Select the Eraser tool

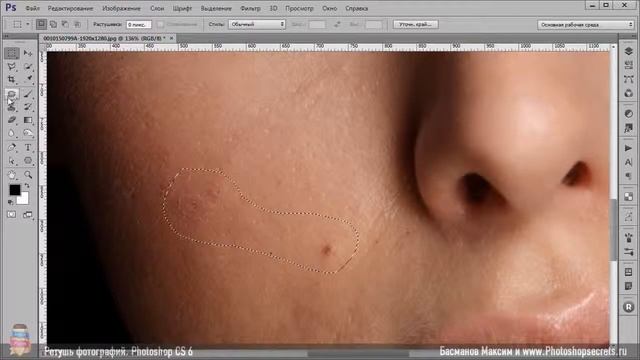12,120
